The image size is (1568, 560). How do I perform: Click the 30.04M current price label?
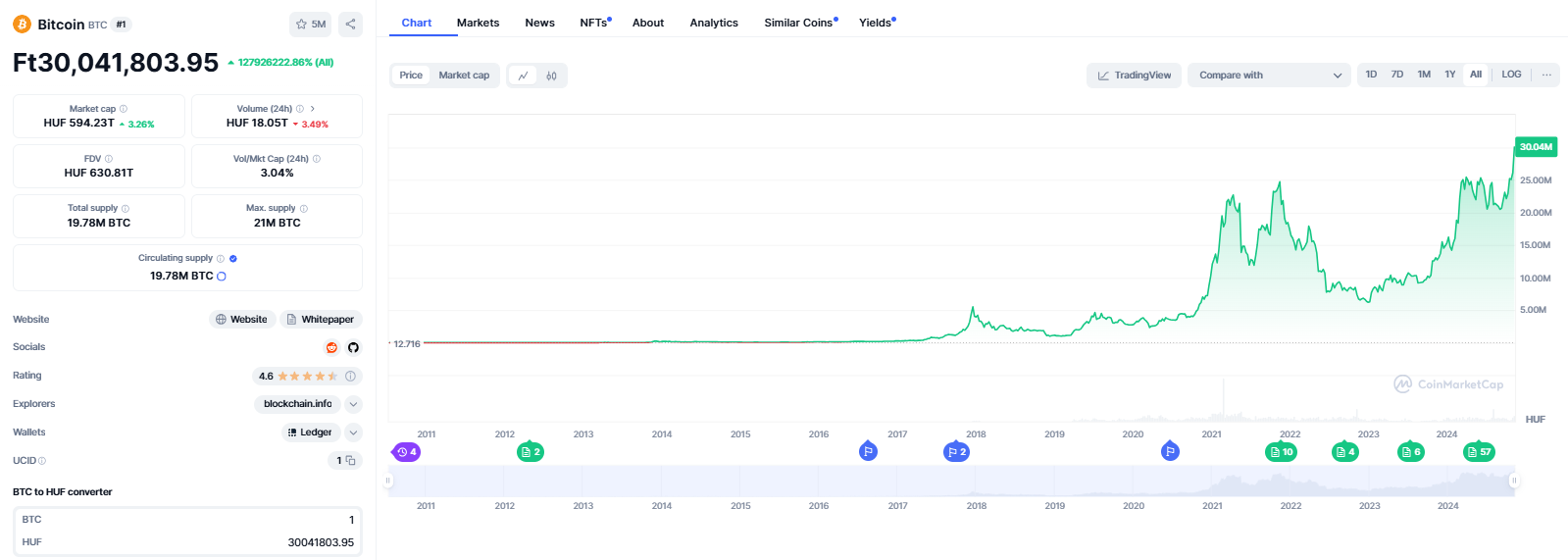[x=1536, y=147]
